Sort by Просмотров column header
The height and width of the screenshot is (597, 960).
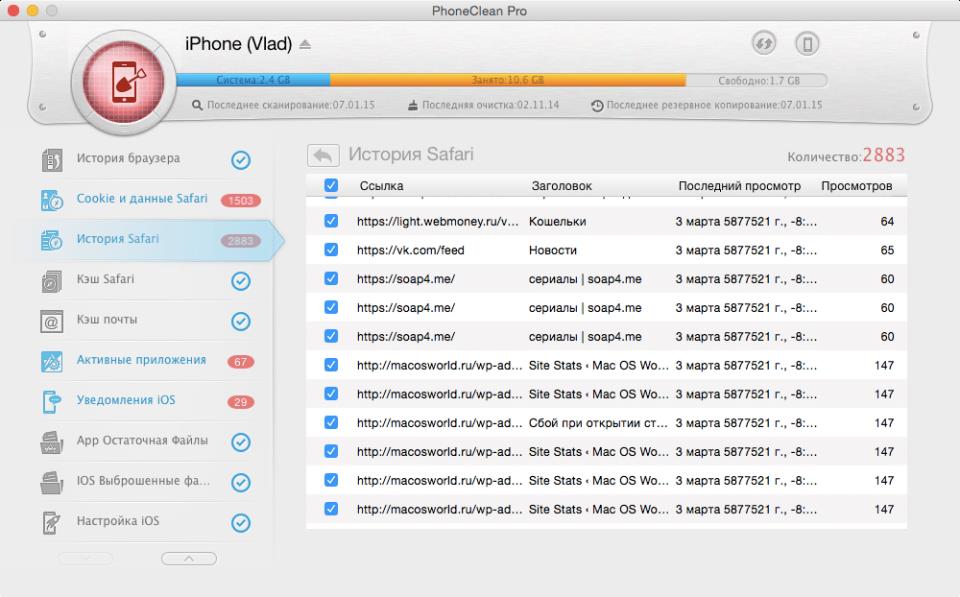[x=857, y=186]
